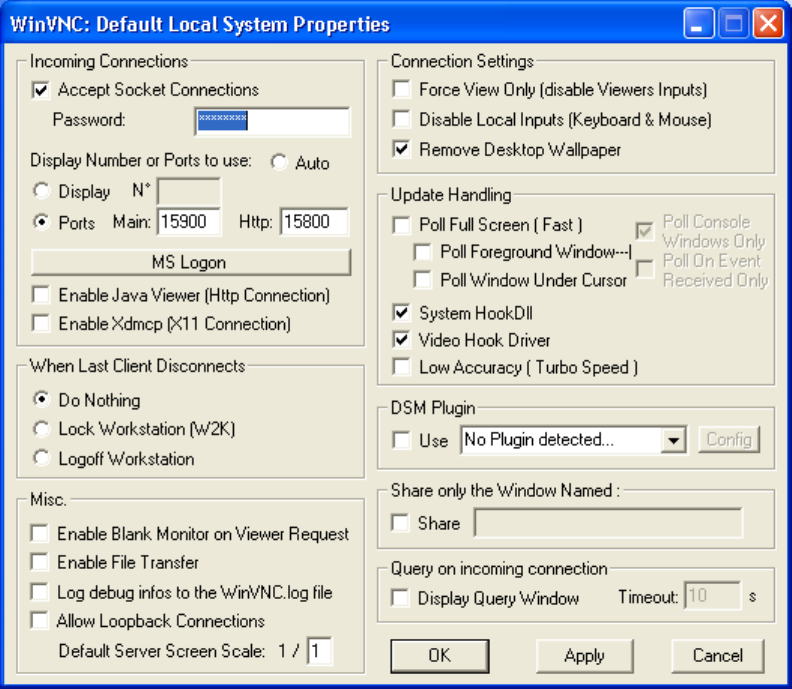Check Poll Foreground Window option
The image size is (792, 689).
[x=422, y=252]
